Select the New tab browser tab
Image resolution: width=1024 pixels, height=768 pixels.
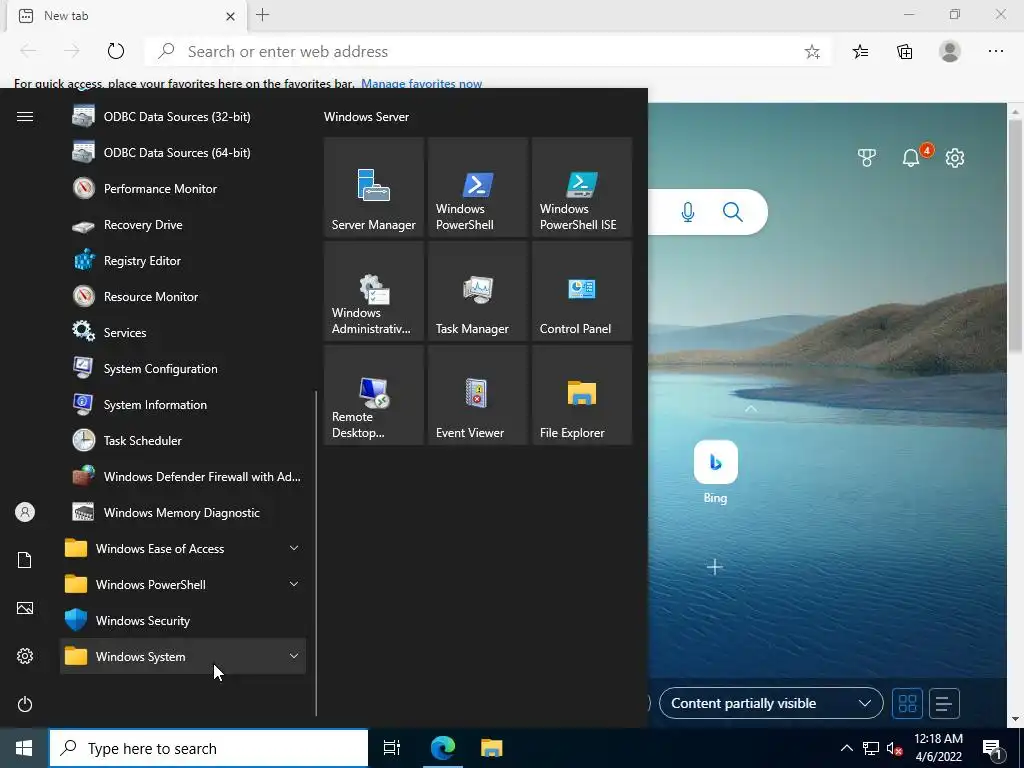(x=127, y=16)
